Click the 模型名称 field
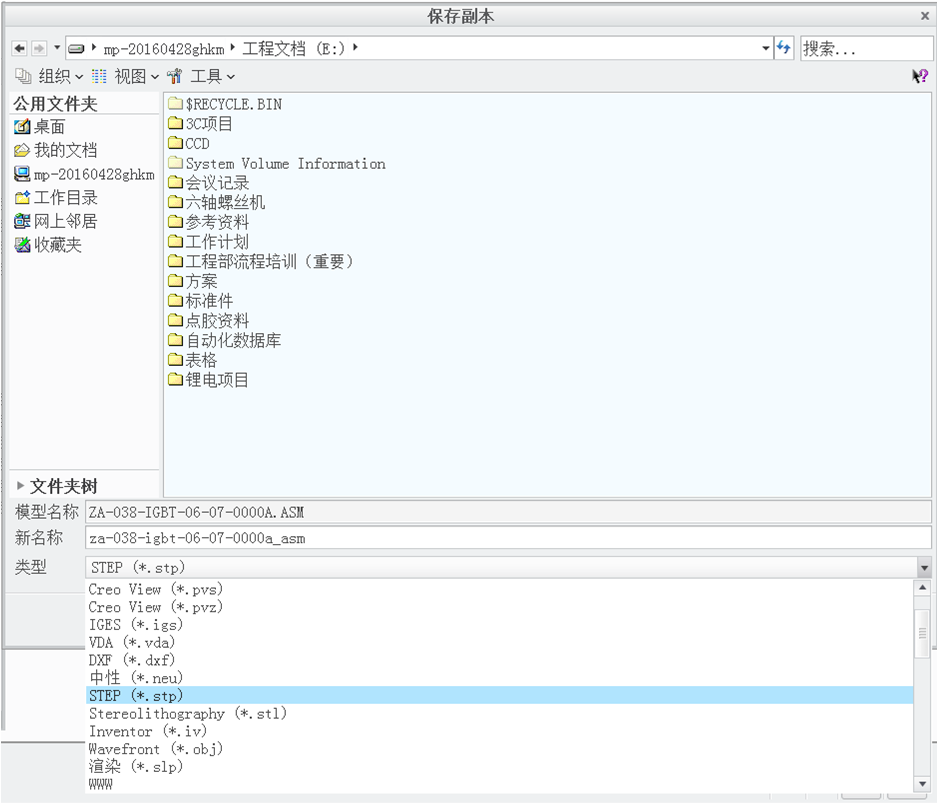 click(508, 512)
